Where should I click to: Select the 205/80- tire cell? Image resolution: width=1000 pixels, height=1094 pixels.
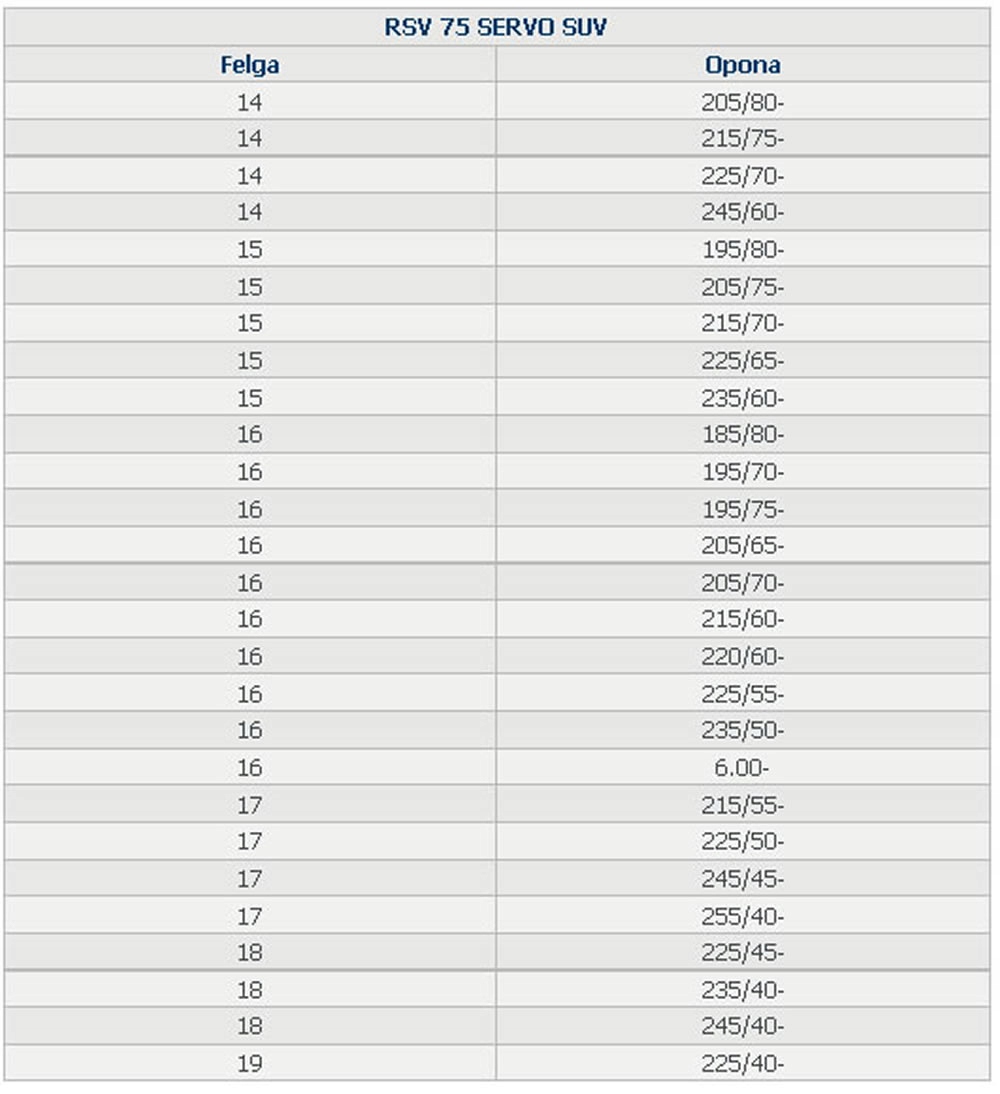coord(742,102)
